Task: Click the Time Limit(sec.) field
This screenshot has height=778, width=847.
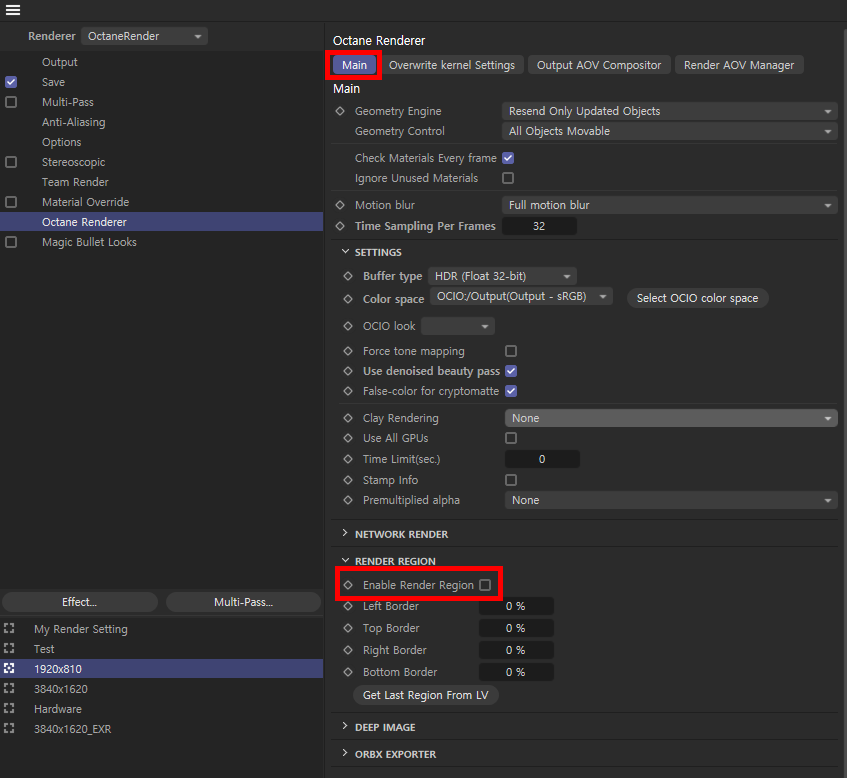Action: 542,459
